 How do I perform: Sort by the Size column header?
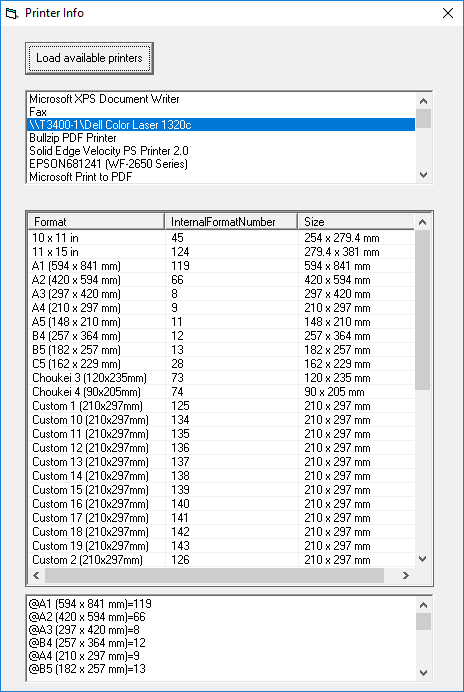pos(356,222)
